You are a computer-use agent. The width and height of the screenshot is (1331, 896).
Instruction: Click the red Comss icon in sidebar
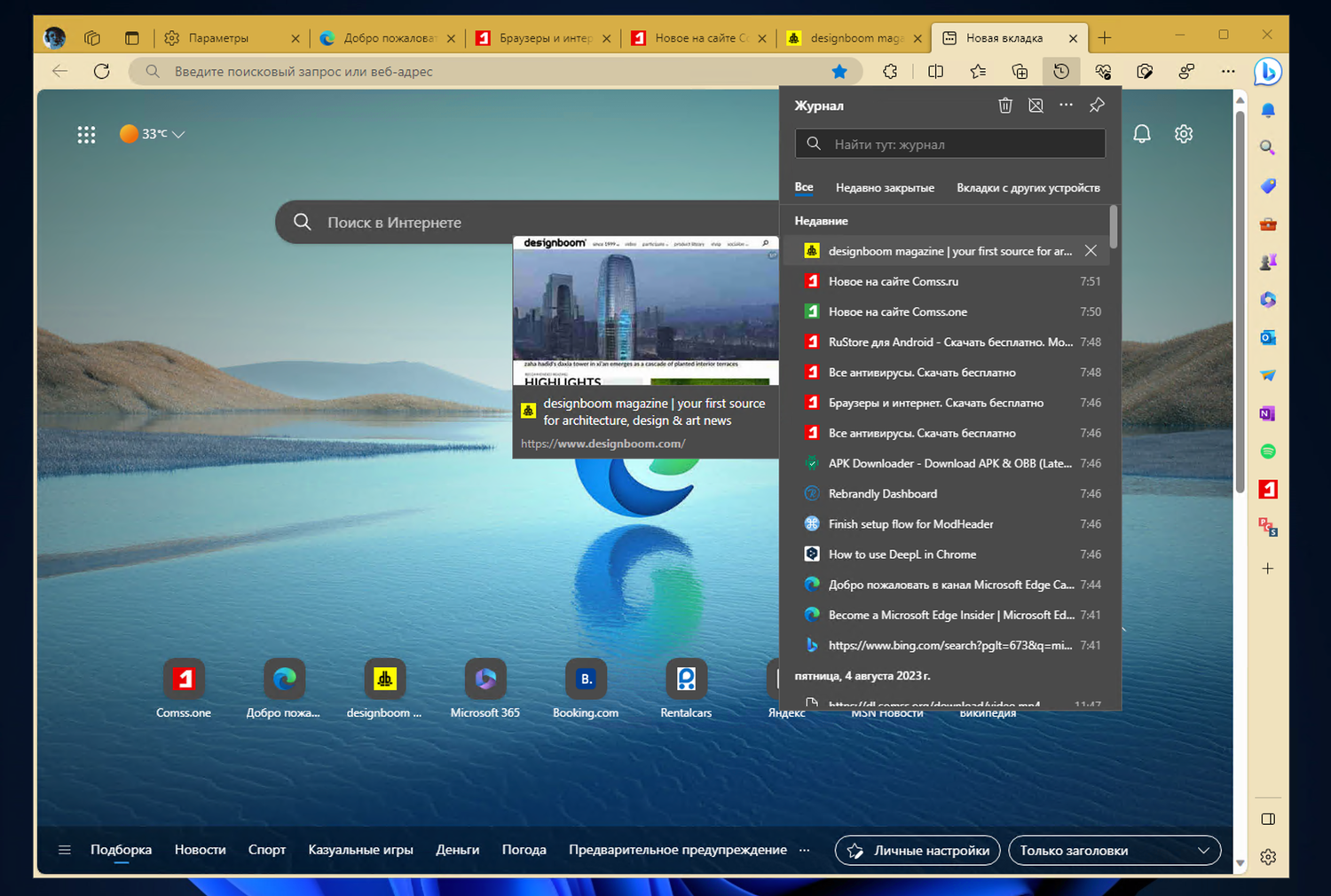tap(1268, 489)
